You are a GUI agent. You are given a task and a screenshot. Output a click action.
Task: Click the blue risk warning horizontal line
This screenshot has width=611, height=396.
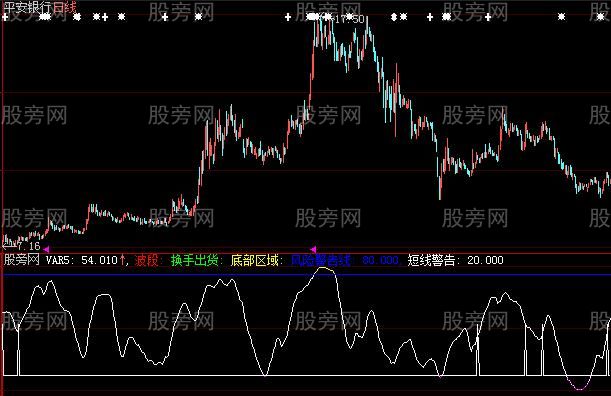(306, 275)
